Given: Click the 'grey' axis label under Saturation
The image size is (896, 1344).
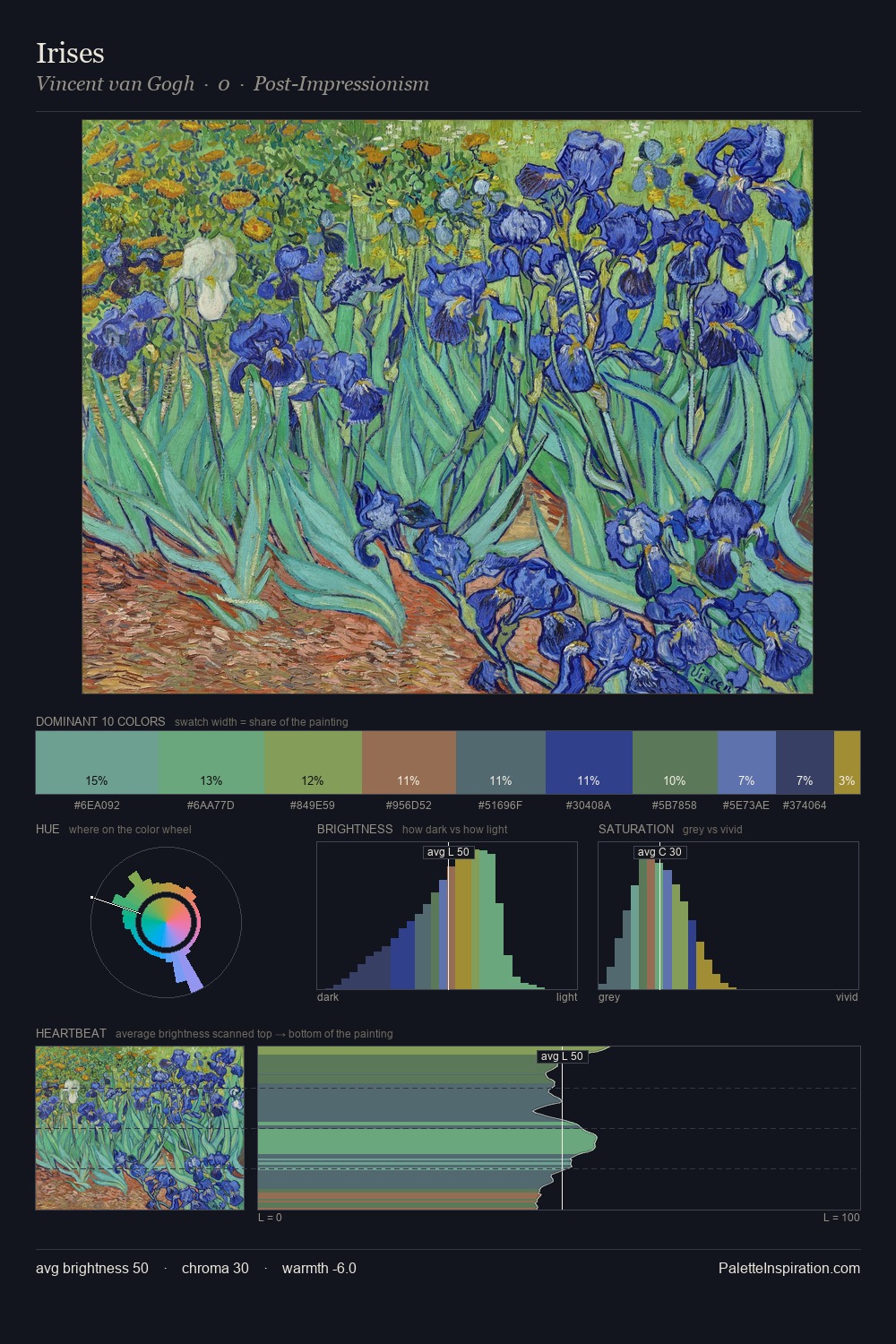Looking at the screenshot, I should (x=609, y=996).
